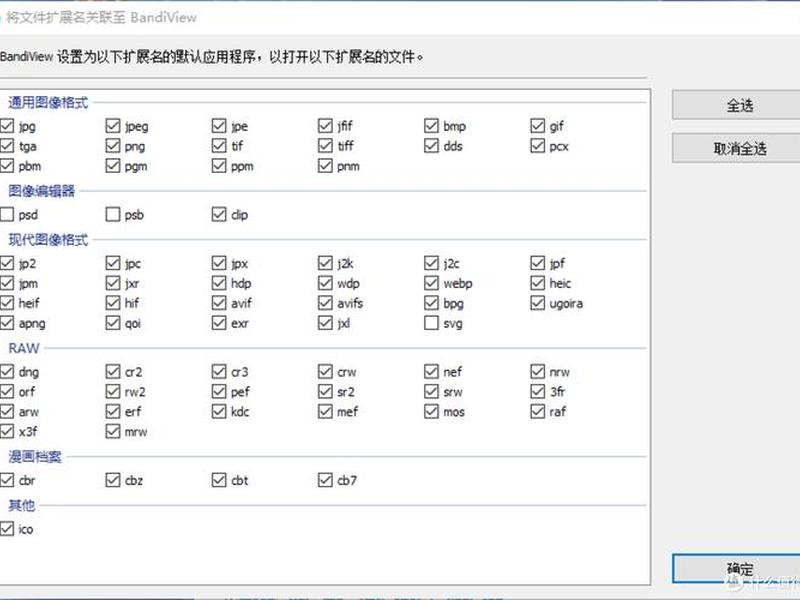Toggle the jpx checkbox
This screenshot has height=600, width=800.
click(x=219, y=263)
